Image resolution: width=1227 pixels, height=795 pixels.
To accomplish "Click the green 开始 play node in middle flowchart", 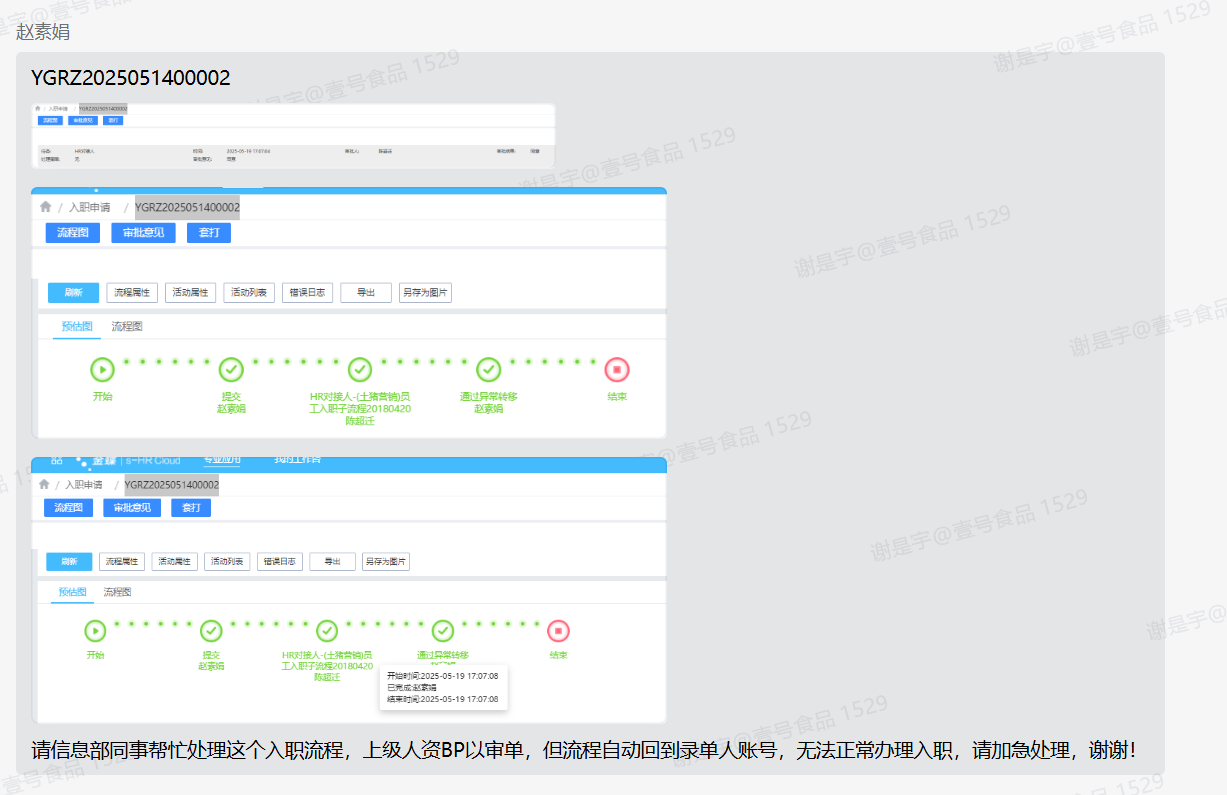I will [x=102, y=369].
